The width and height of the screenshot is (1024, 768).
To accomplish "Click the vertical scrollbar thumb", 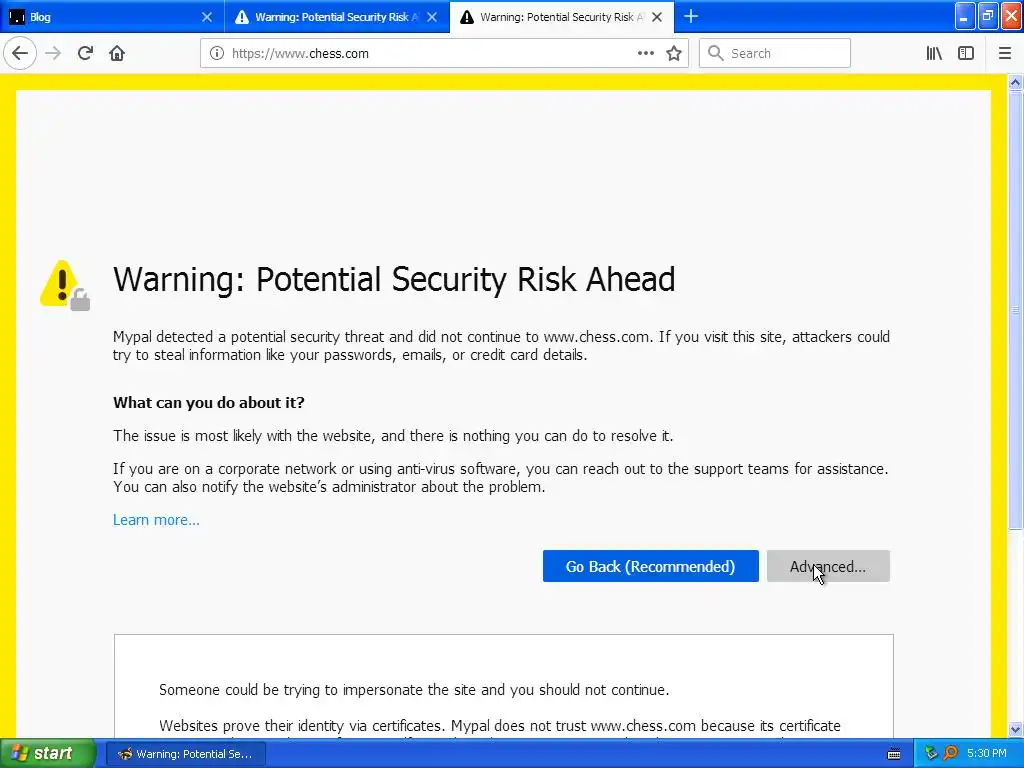I will tap(1015, 310).
